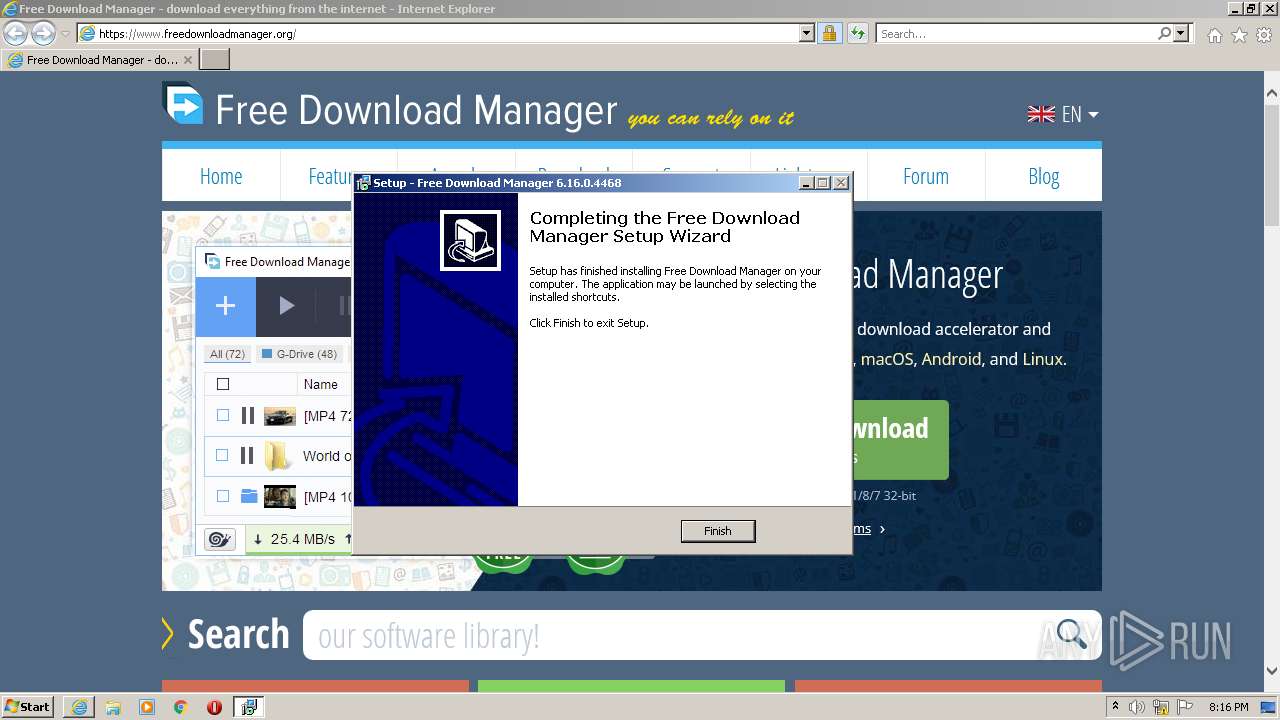Tick the checkbox for the World row
The image size is (1280, 720).
(x=223, y=455)
